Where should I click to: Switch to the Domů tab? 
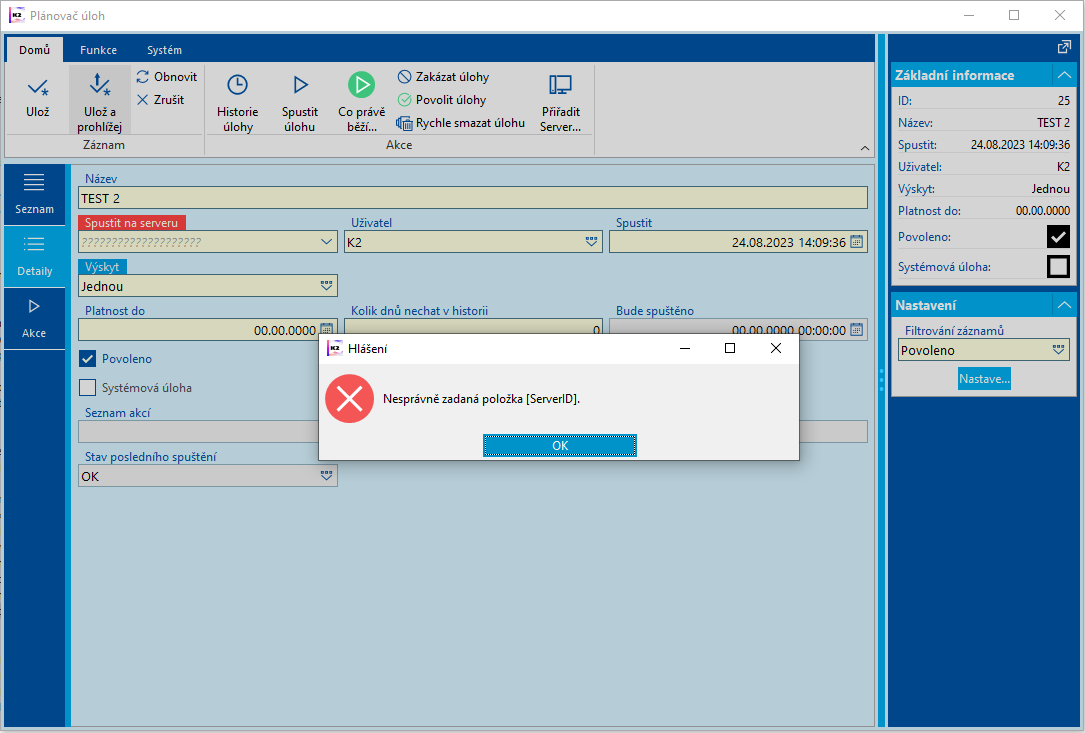click(35, 50)
